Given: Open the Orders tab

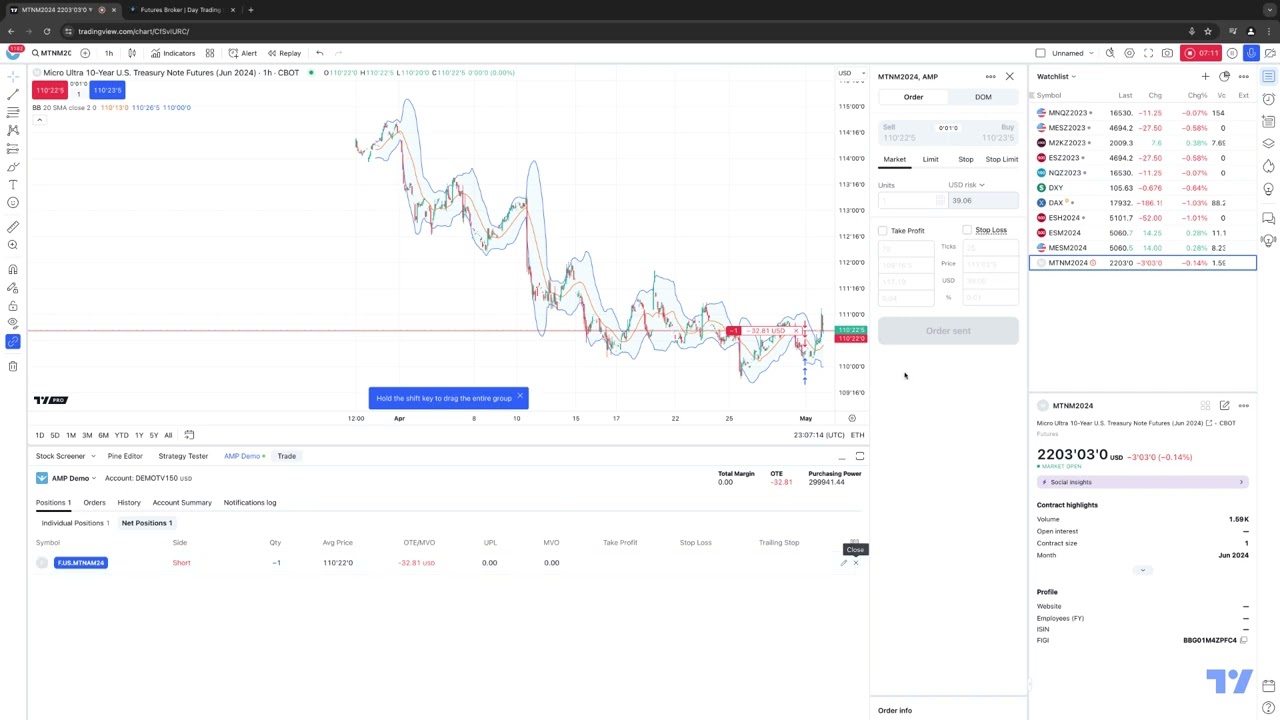Looking at the screenshot, I should tap(94, 503).
